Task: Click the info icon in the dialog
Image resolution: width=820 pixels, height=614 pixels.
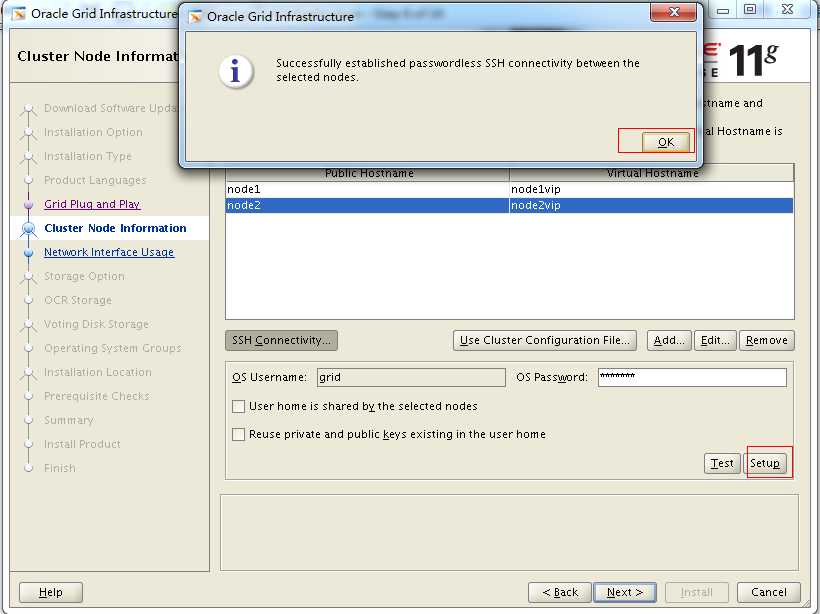Action: [236, 71]
